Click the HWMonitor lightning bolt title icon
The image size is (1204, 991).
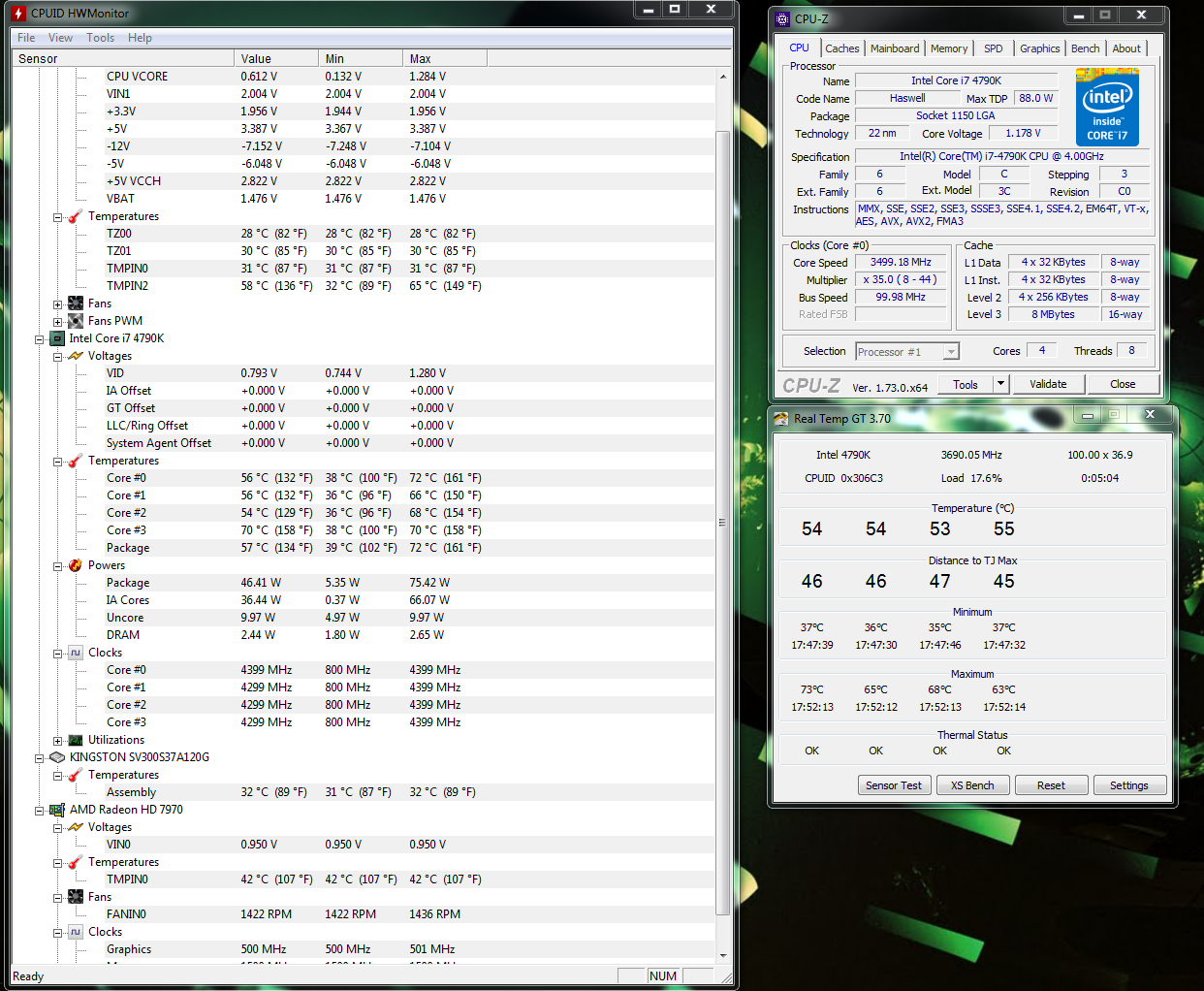pos(18,14)
